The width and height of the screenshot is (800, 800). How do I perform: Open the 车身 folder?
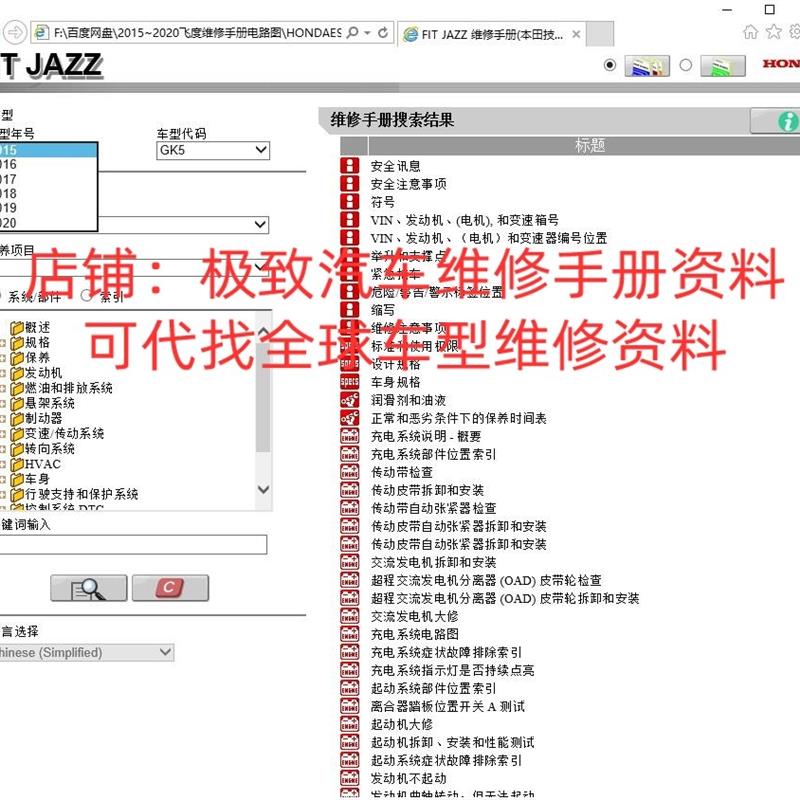tap(30, 479)
